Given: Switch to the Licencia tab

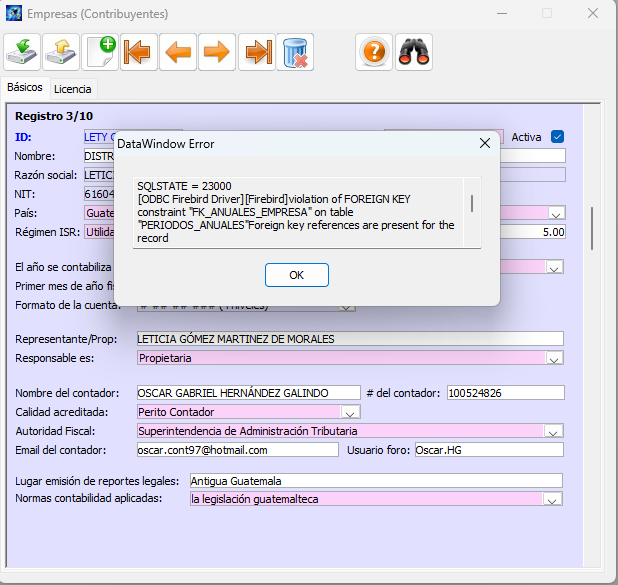Looking at the screenshot, I should 73,89.
